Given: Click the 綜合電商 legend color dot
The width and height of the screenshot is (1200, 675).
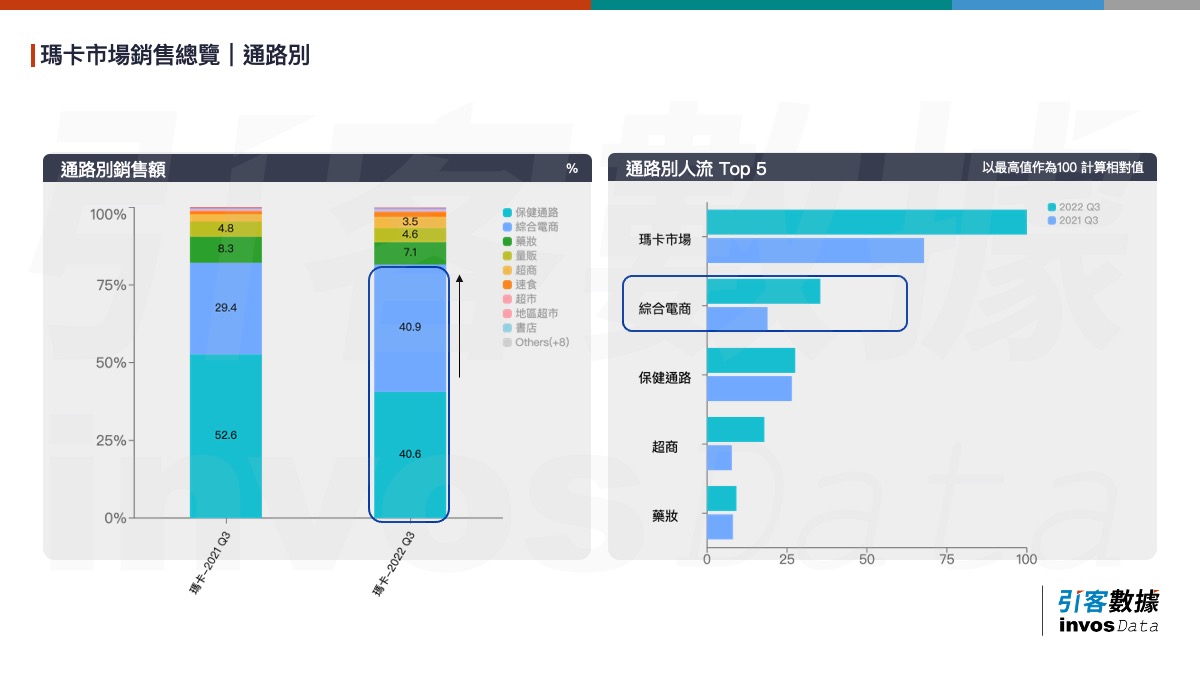Looking at the screenshot, I should tap(507, 227).
